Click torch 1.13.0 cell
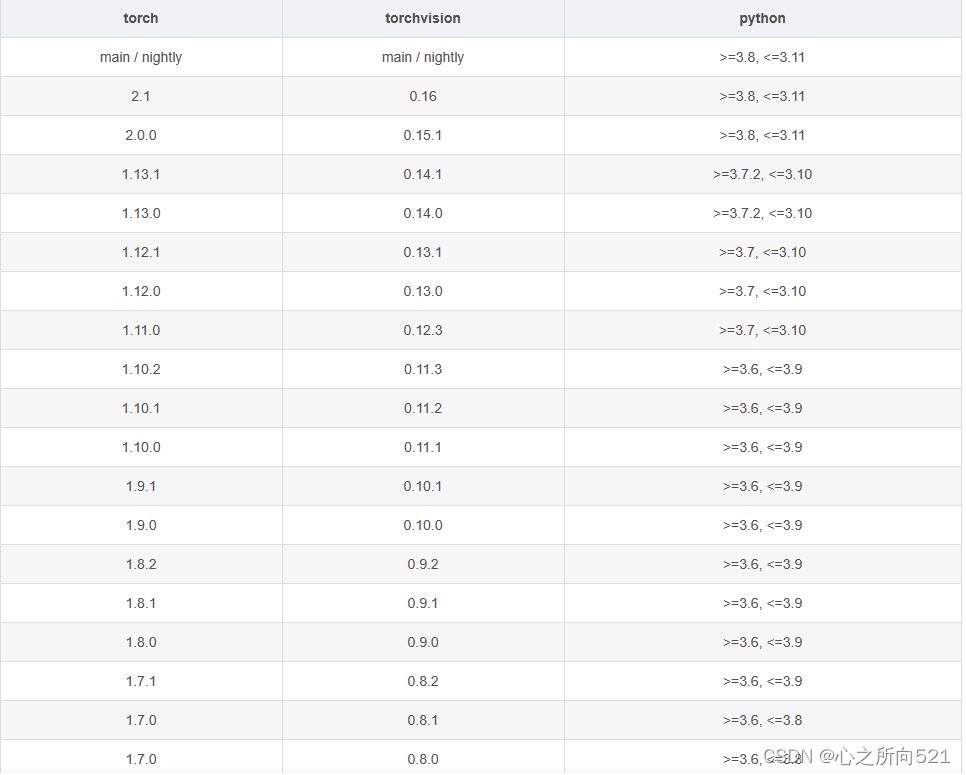Image resolution: width=966 pixels, height=775 pixels. (x=141, y=213)
